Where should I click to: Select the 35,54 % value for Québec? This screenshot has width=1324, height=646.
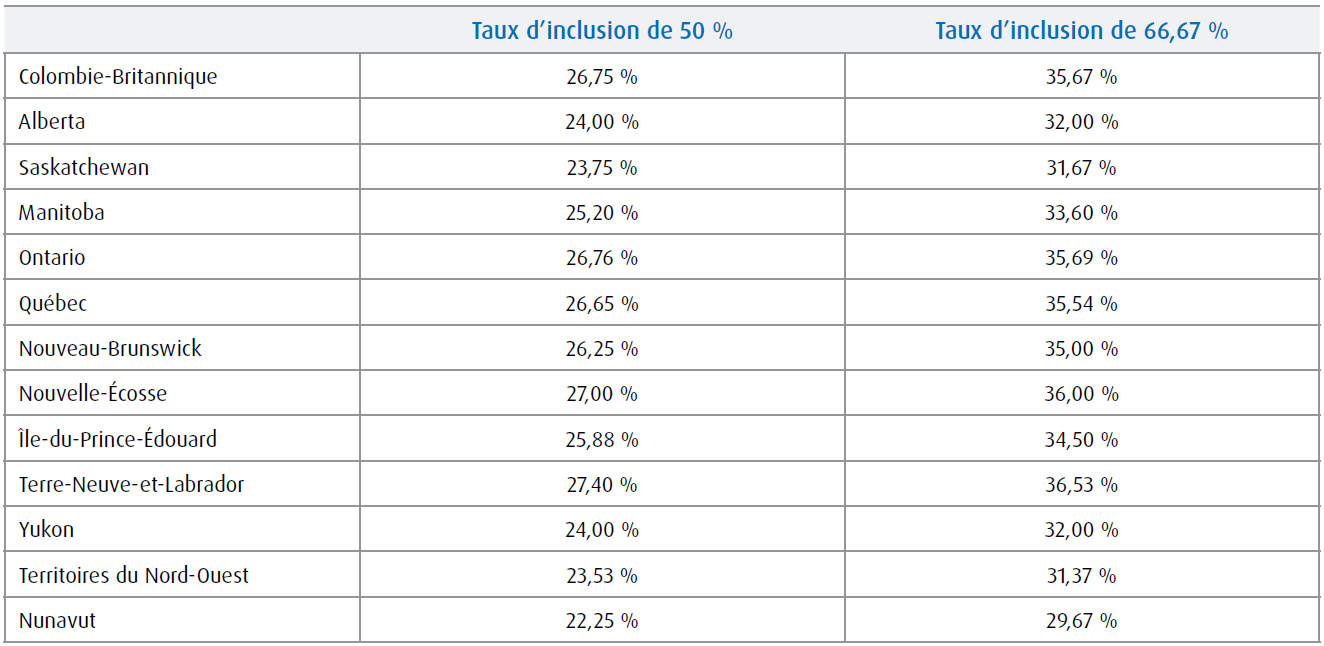(x=1081, y=303)
